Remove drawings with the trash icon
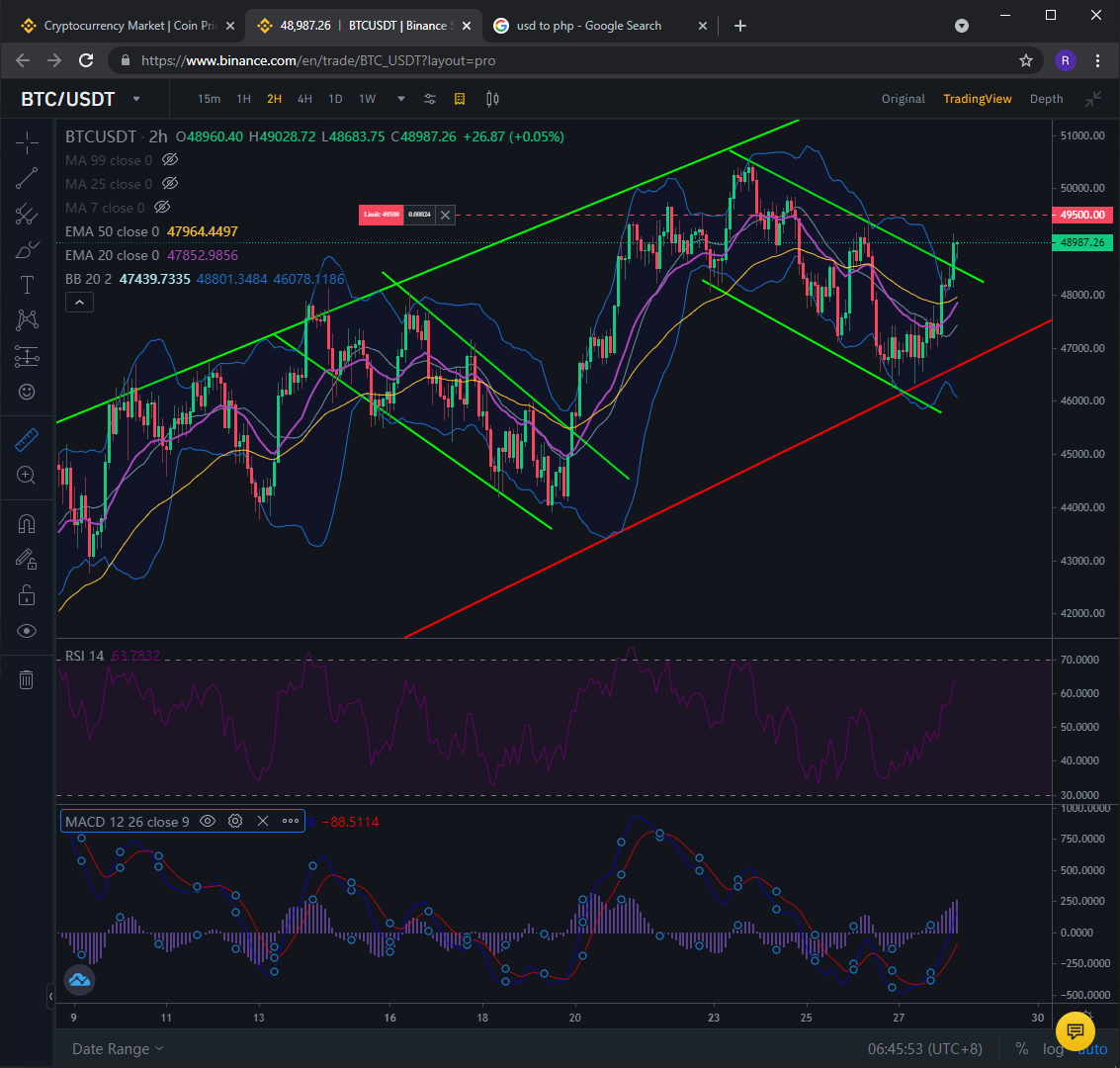The height and width of the screenshot is (1068, 1120). 27,679
